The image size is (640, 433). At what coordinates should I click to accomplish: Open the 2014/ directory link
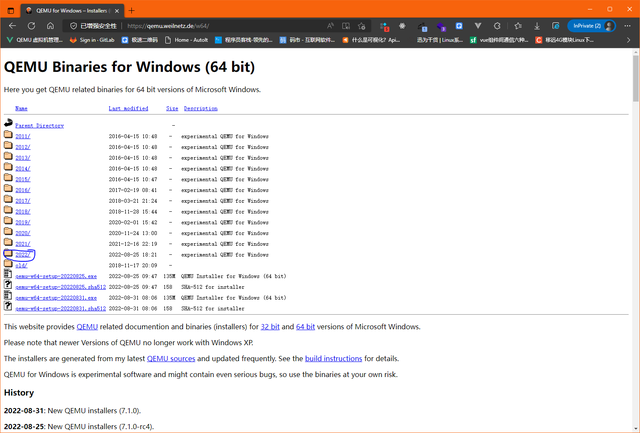coord(22,169)
